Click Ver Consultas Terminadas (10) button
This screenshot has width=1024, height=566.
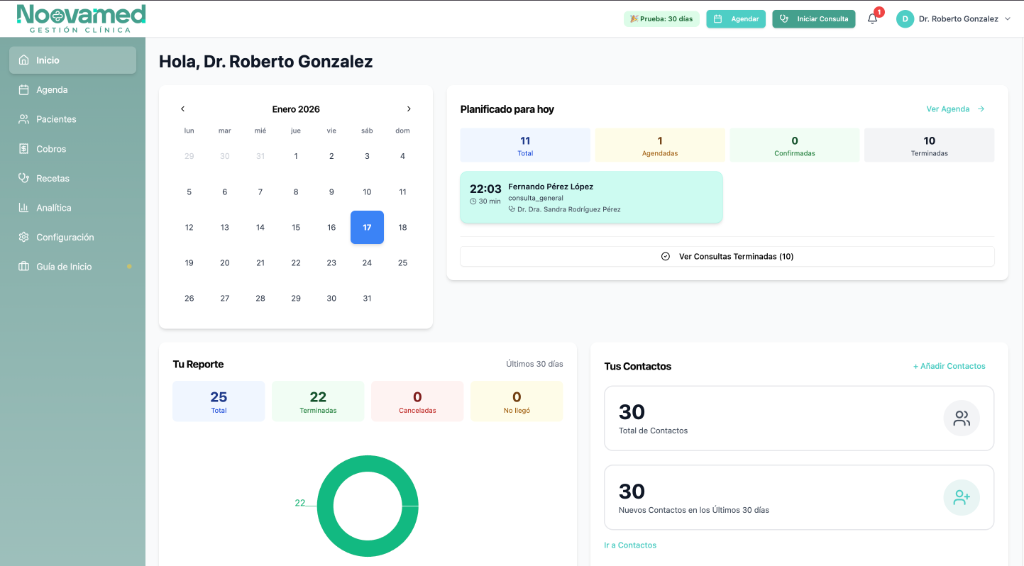click(727, 257)
